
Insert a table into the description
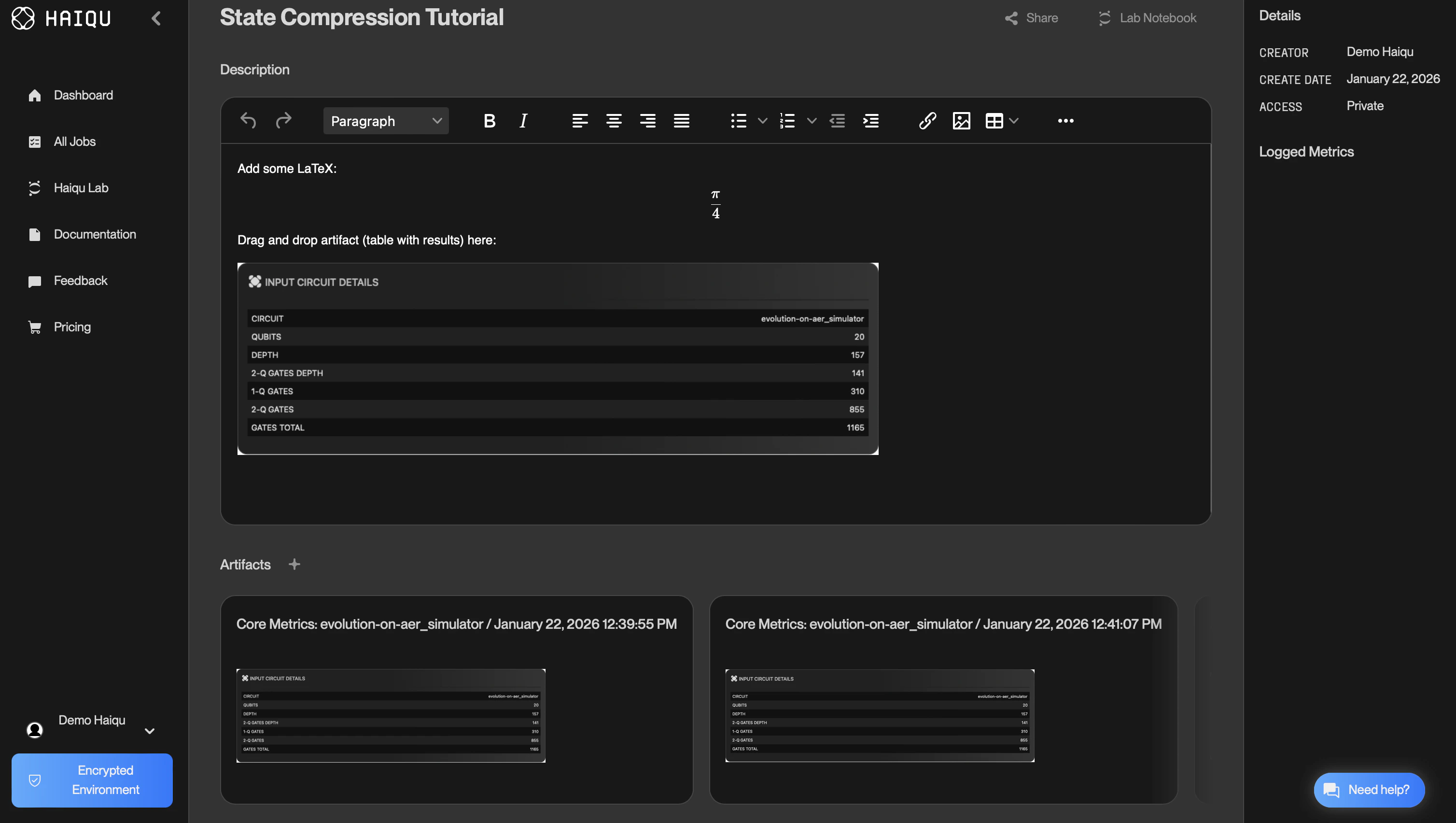994,120
